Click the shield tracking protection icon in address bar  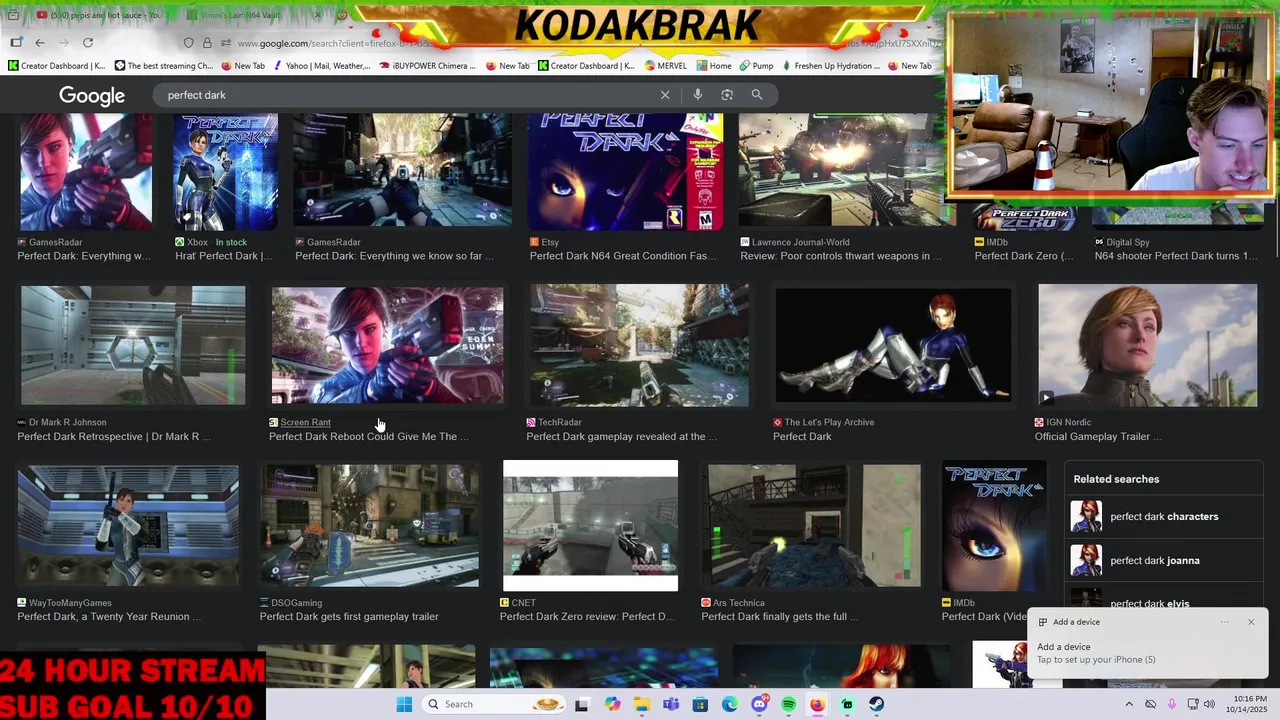click(x=188, y=43)
